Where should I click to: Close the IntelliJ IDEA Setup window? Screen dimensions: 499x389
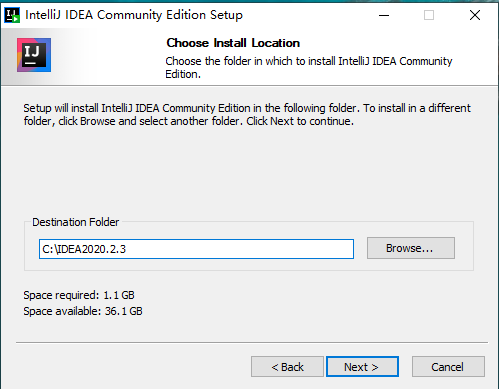coord(475,15)
